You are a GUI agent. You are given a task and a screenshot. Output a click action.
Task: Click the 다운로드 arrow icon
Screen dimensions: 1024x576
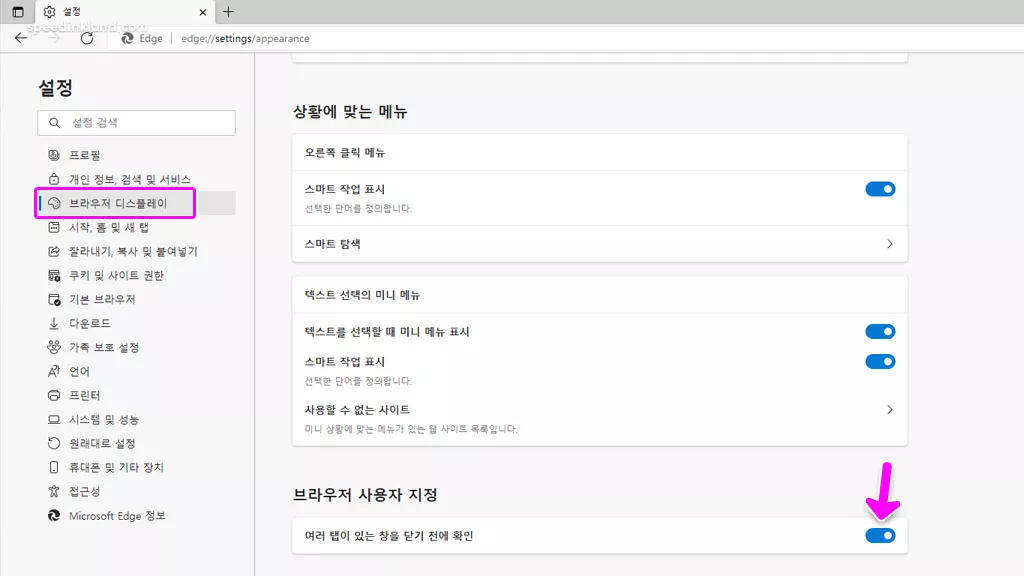[x=54, y=323]
